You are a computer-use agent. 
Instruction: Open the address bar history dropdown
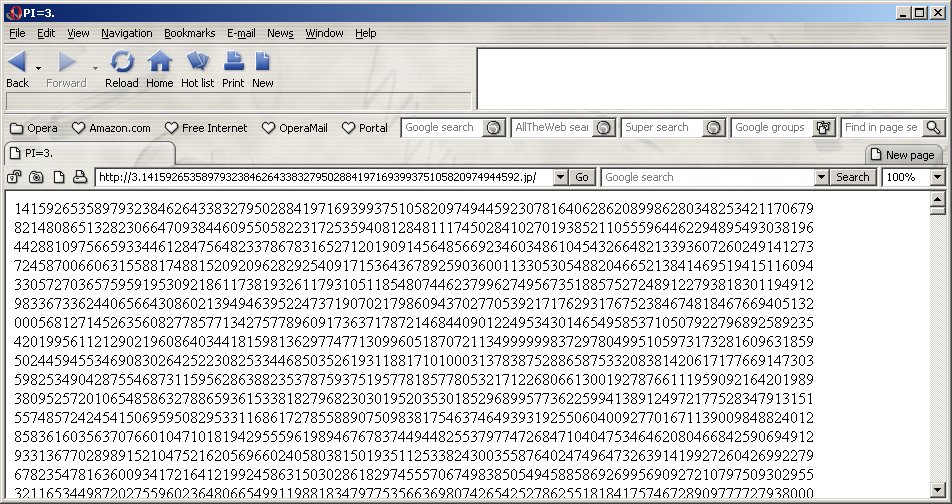560,177
